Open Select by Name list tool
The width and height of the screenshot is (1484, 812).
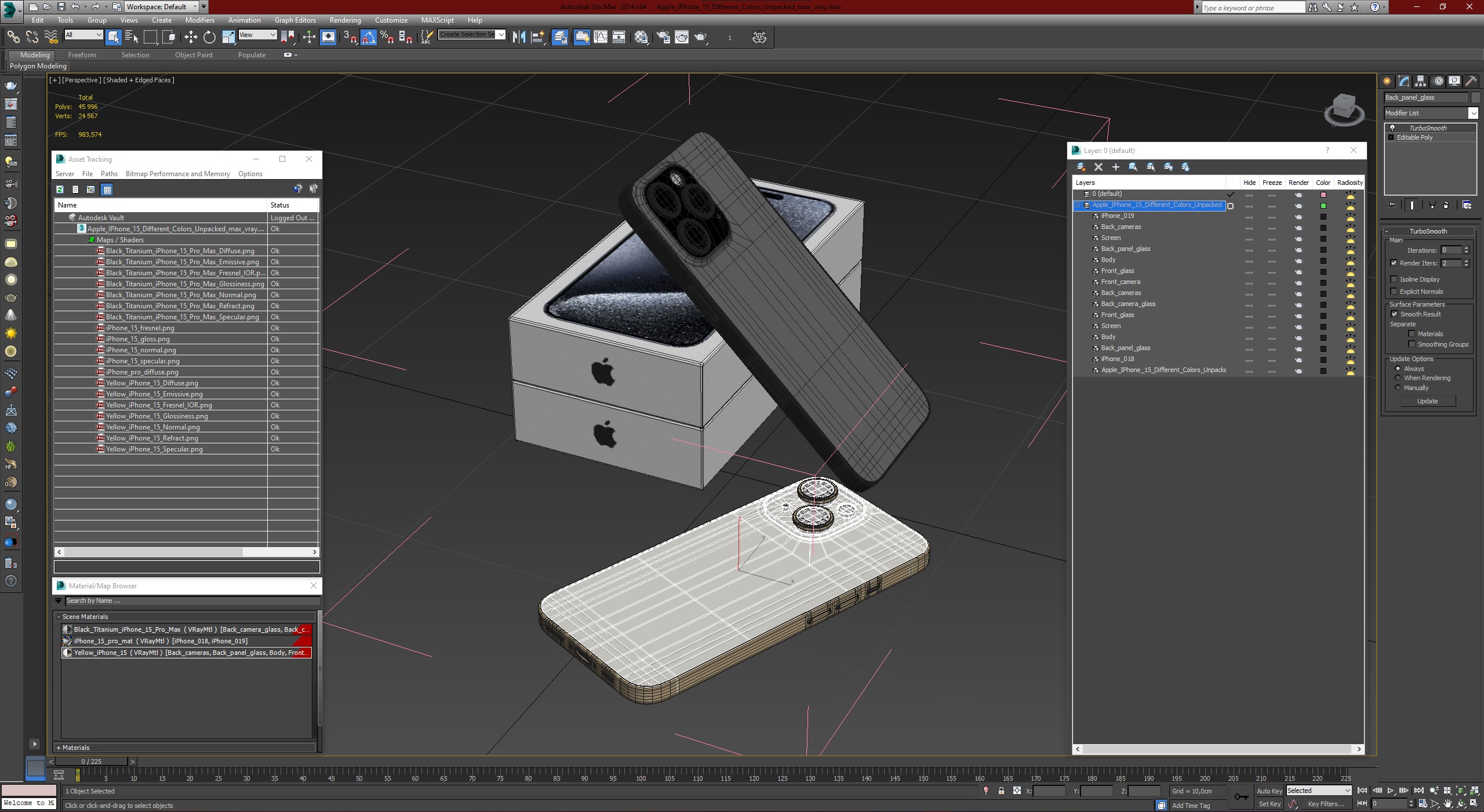[132, 37]
